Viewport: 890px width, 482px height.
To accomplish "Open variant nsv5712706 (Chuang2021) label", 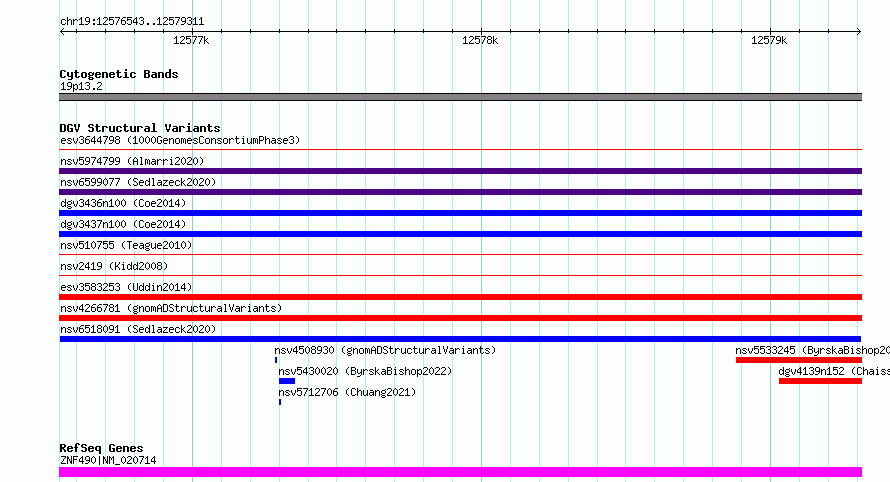I will point(347,392).
